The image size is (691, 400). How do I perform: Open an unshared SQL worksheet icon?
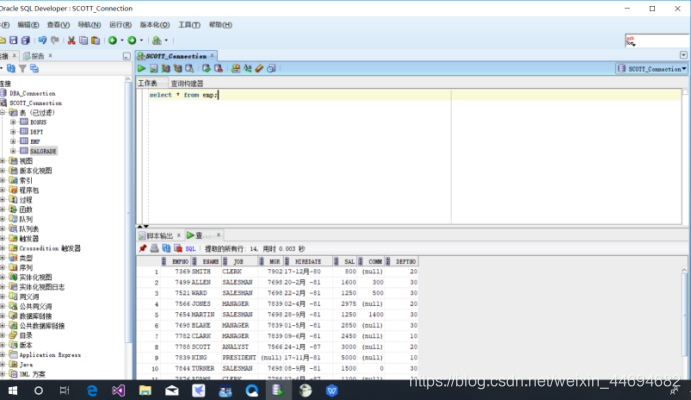click(x=236, y=68)
